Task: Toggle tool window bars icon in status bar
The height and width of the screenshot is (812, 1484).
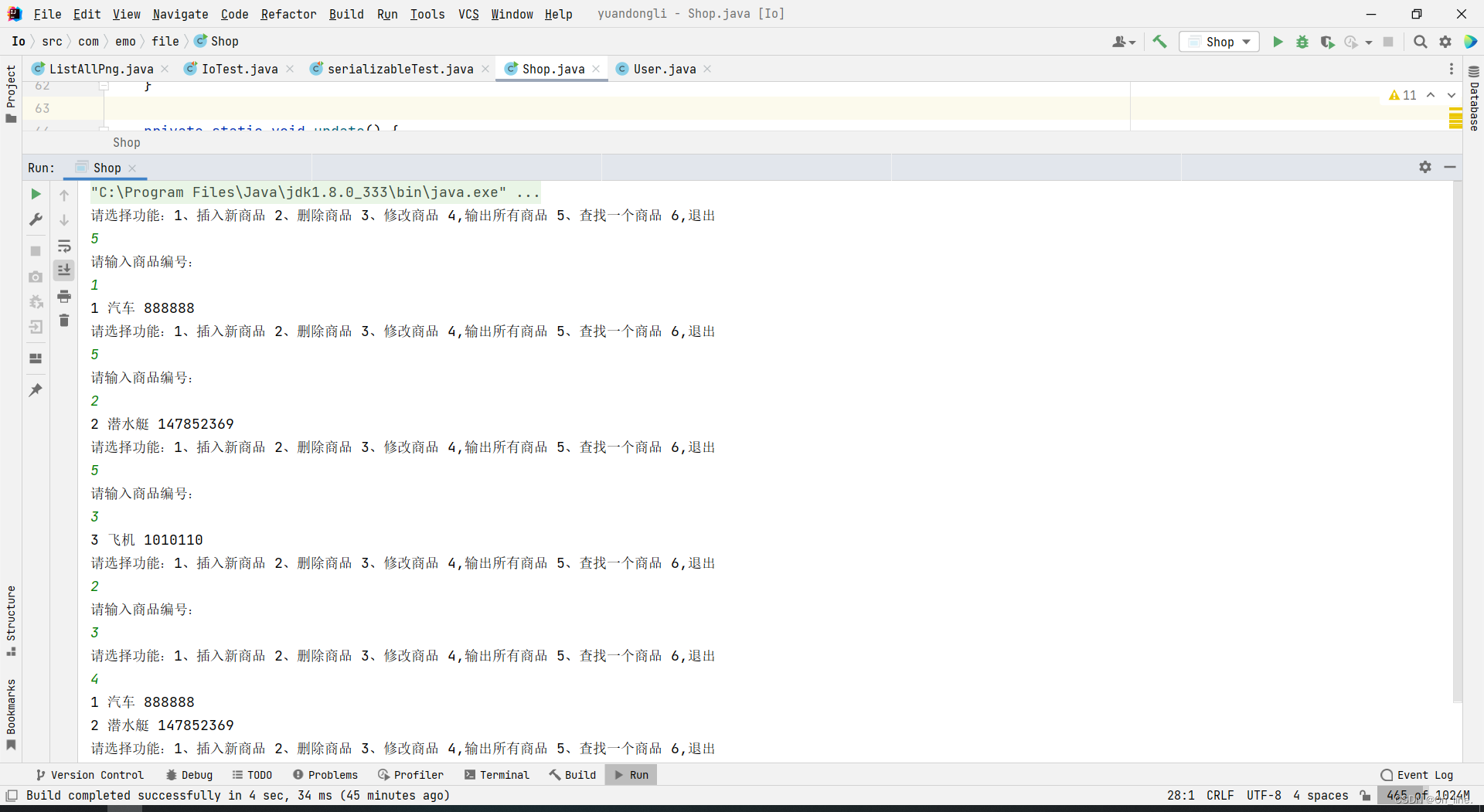Action: click(12, 795)
